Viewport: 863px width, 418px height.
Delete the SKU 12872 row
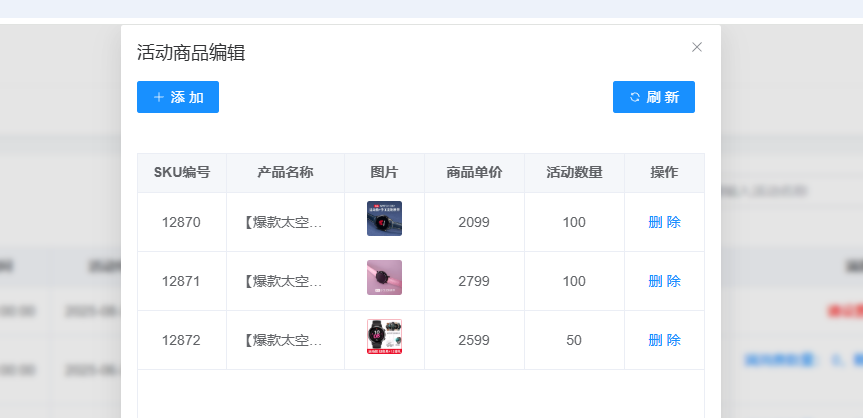[x=664, y=340]
